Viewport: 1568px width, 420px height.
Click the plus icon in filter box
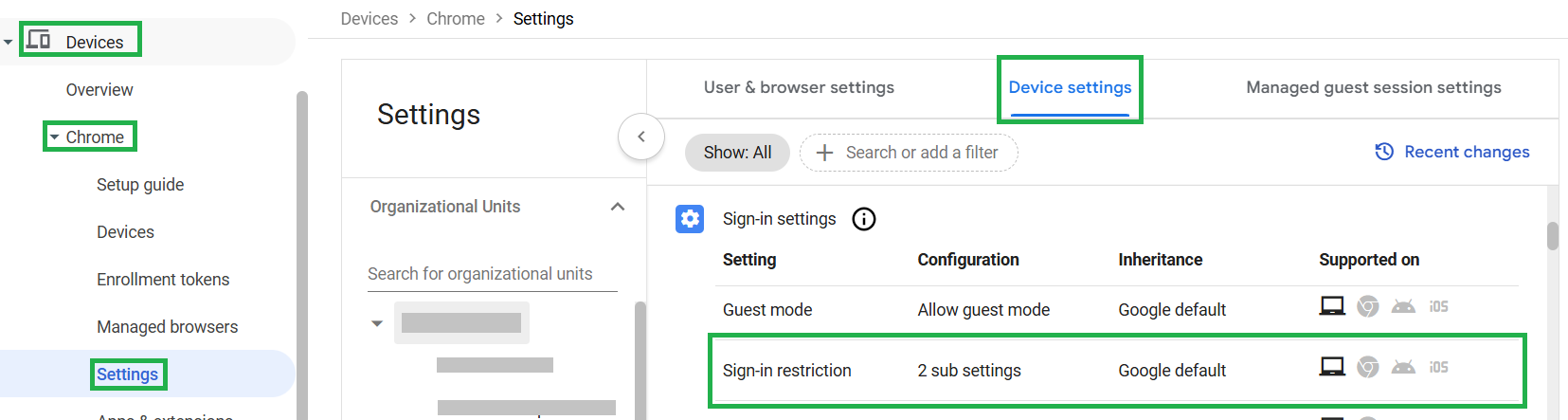coord(824,153)
